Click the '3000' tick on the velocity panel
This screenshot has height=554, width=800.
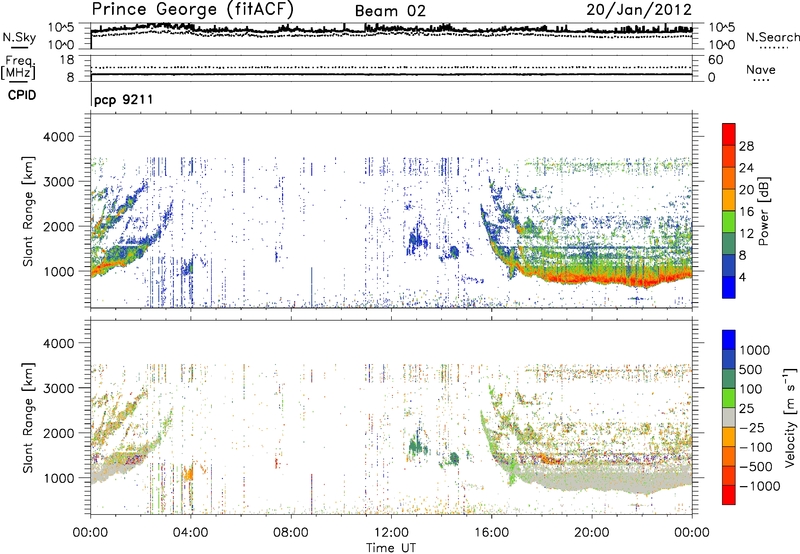tap(59, 388)
